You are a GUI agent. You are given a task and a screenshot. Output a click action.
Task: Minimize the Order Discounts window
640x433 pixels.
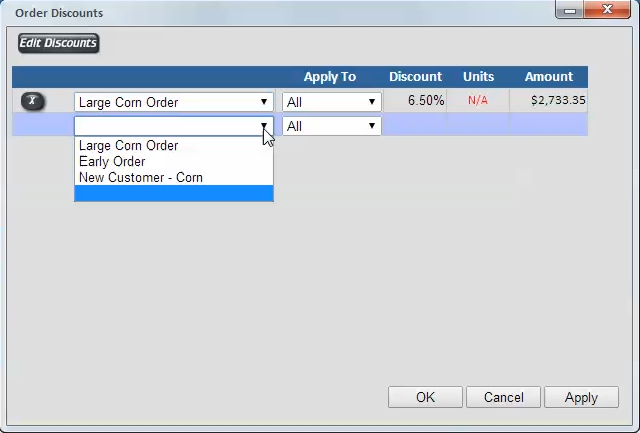(x=570, y=10)
